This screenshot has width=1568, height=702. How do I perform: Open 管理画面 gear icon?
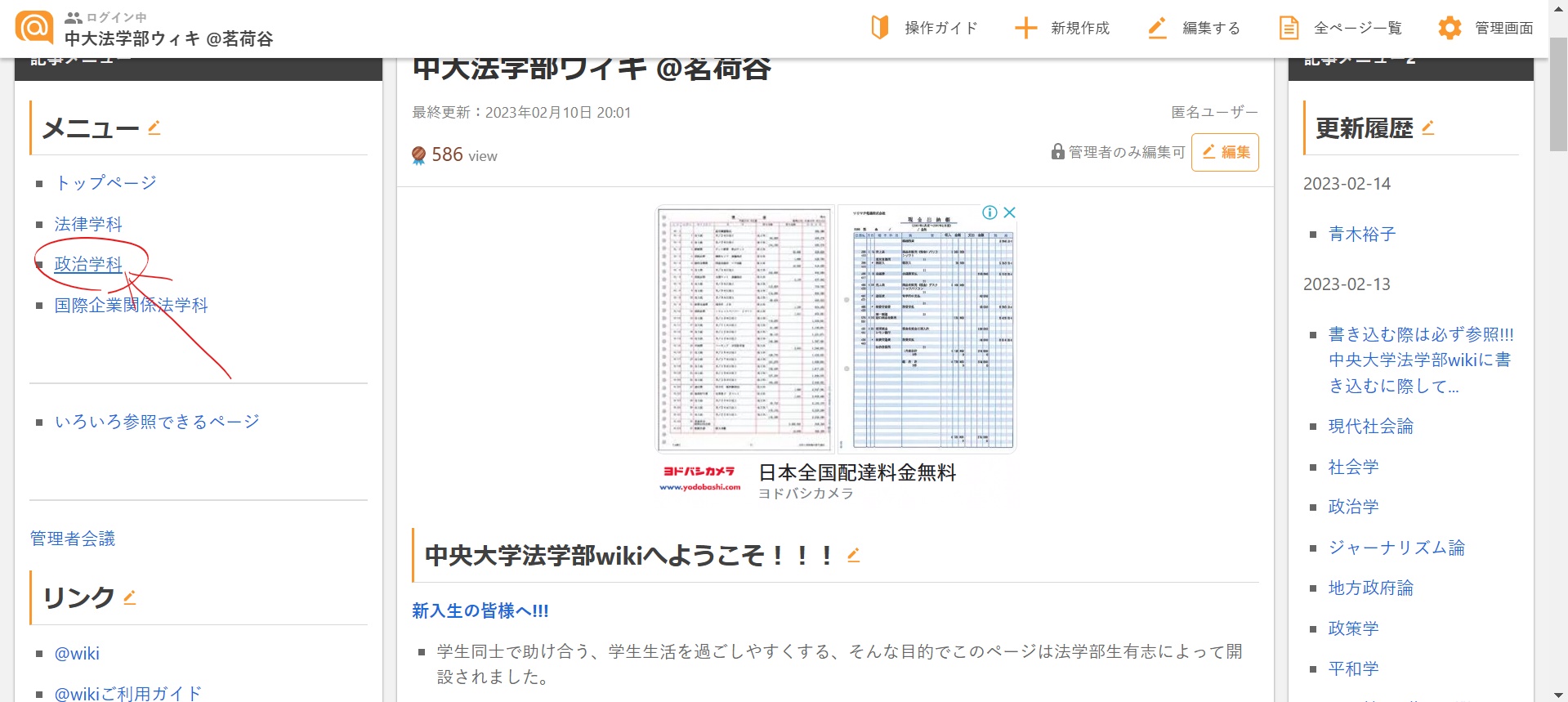click(x=1450, y=28)
